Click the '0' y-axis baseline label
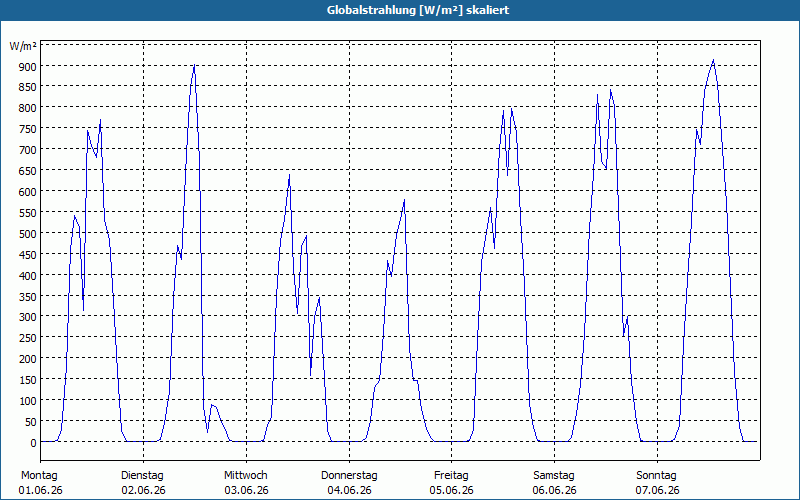Screen dimensions: 800x500 point(33,443)
